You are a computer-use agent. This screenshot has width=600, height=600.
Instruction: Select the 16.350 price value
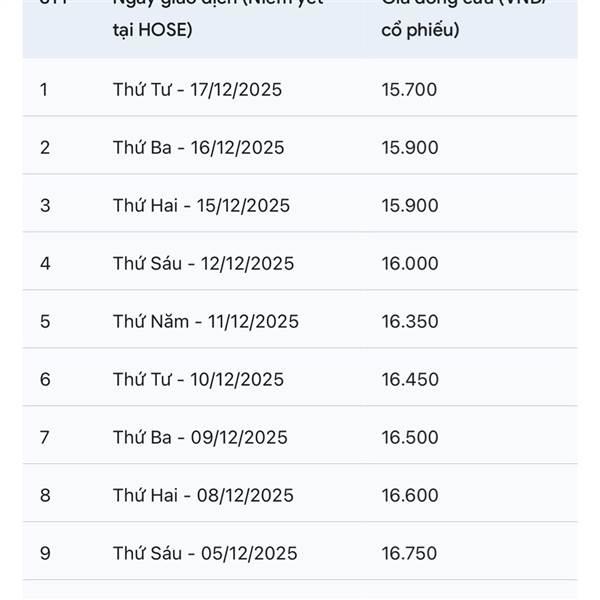[x=409, y=322]
